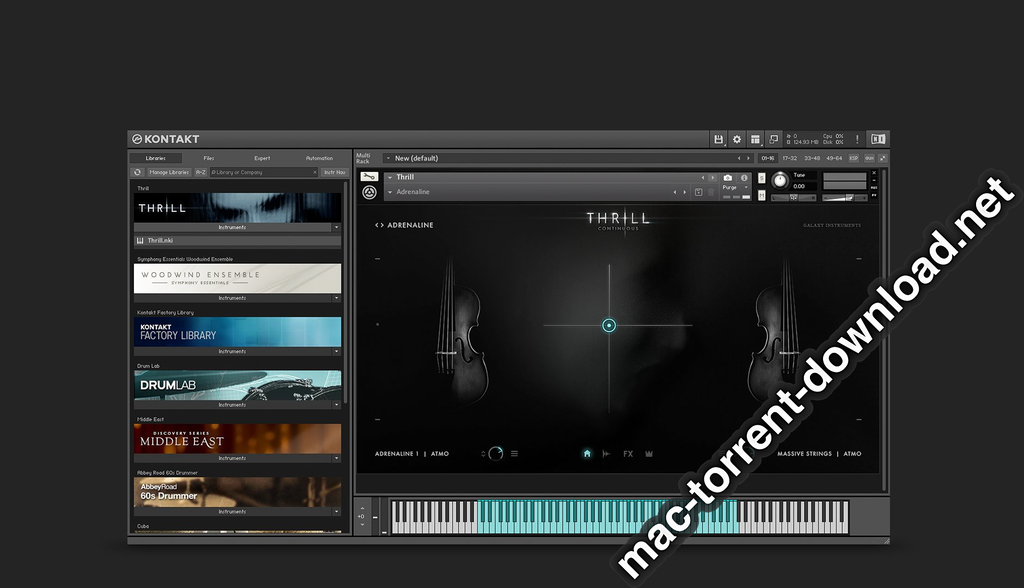Open Kontakt options gear icon
Image resolution: width=1024 pixels, height=588 pixels.
click(x=737, y=139)
